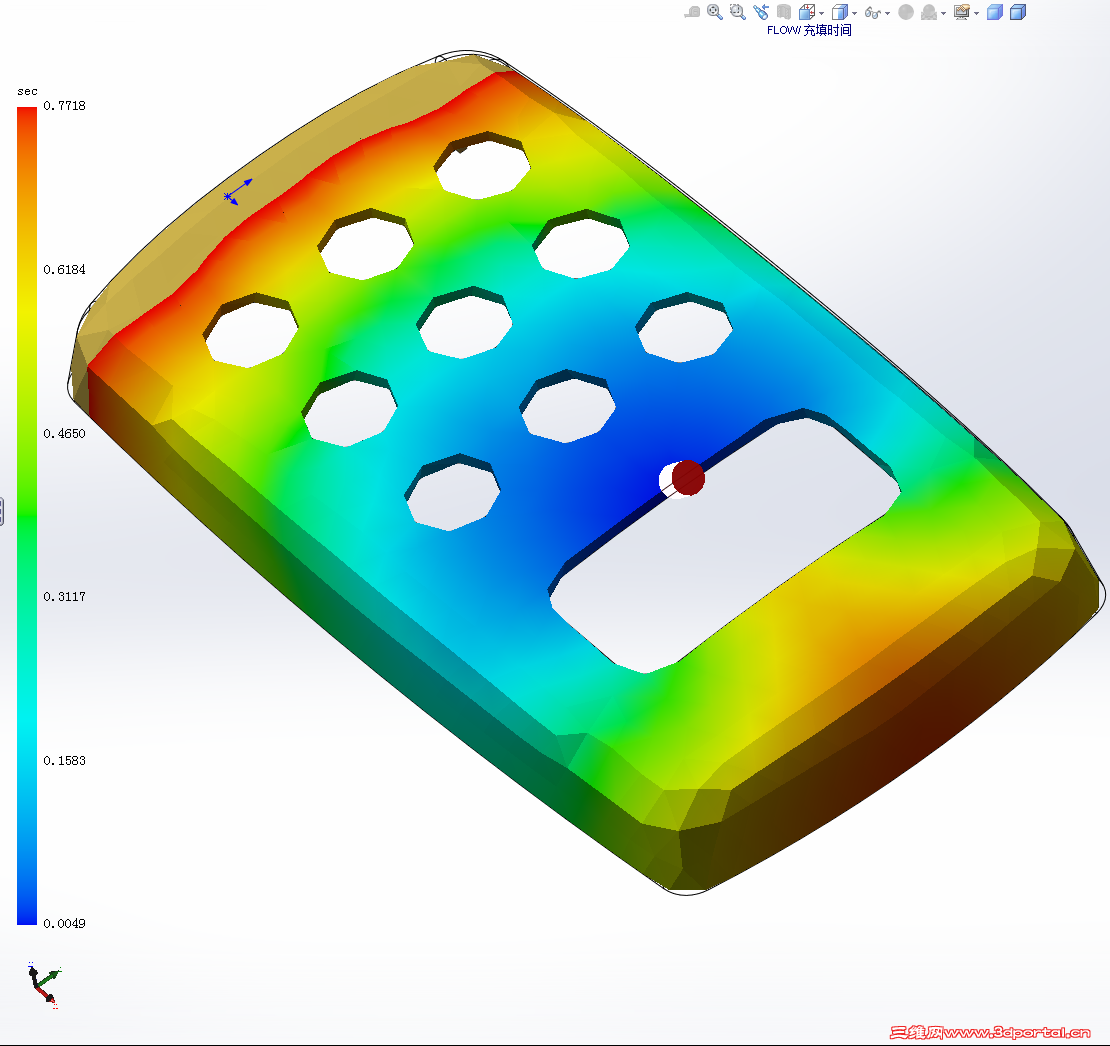Click the Hide/Show Items glasses icon
Viewport: 1110px width, 1046px height.
coord(873,13)
